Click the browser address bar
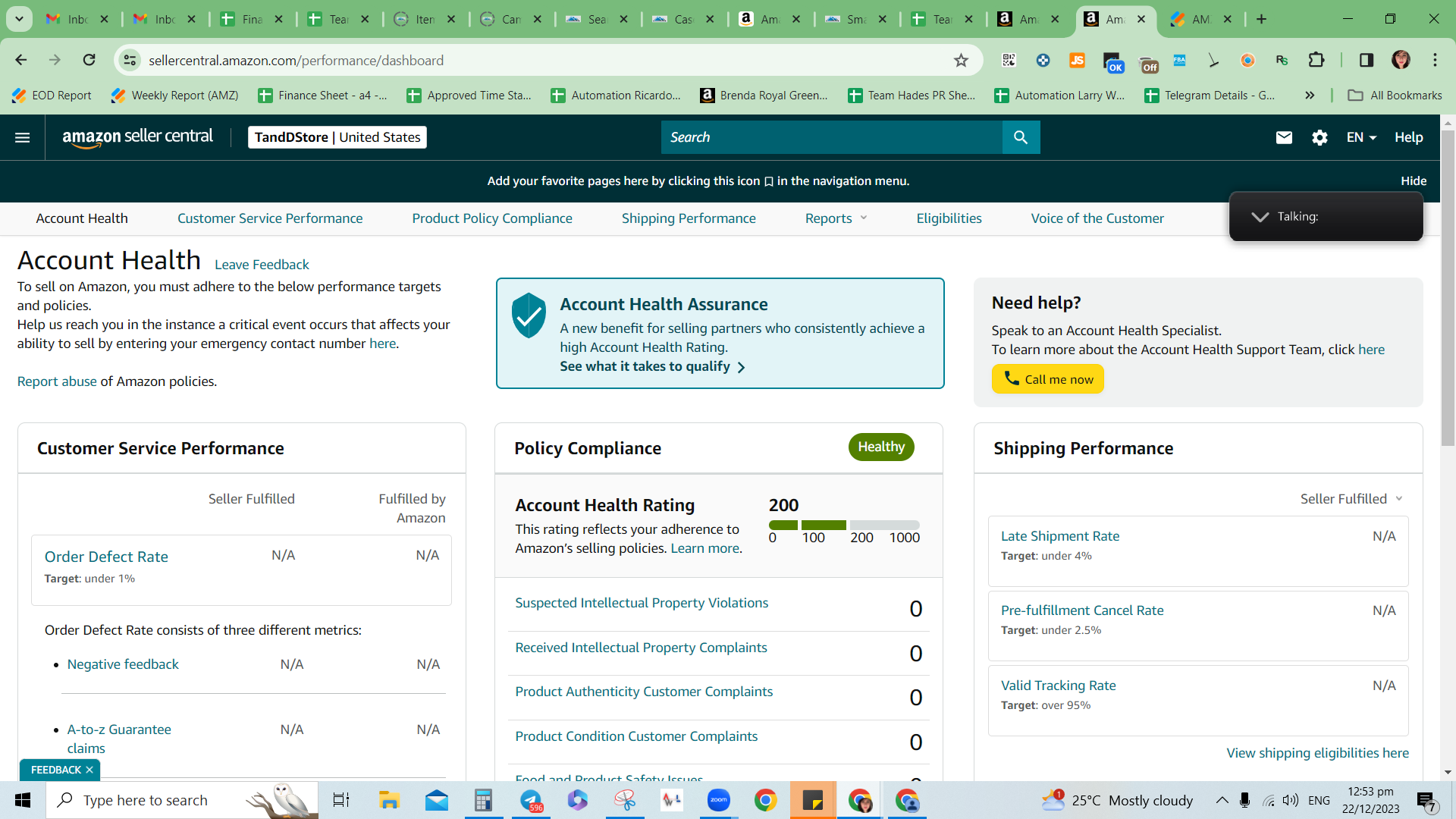Image resolution: width=1456 pixels, height=819 pixels. click(546, 61)
